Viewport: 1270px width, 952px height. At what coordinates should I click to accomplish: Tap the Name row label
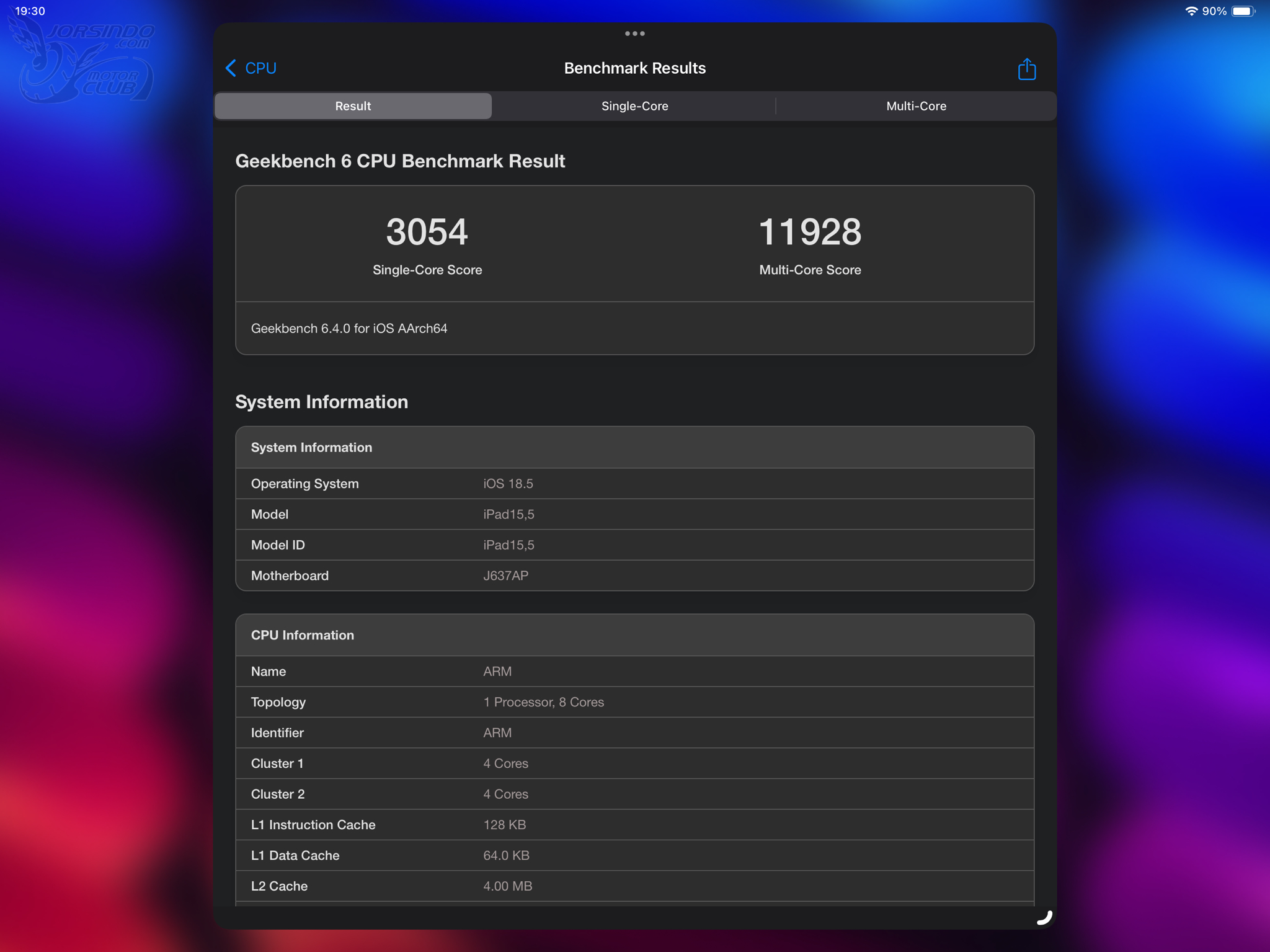(x=268, y=672)
